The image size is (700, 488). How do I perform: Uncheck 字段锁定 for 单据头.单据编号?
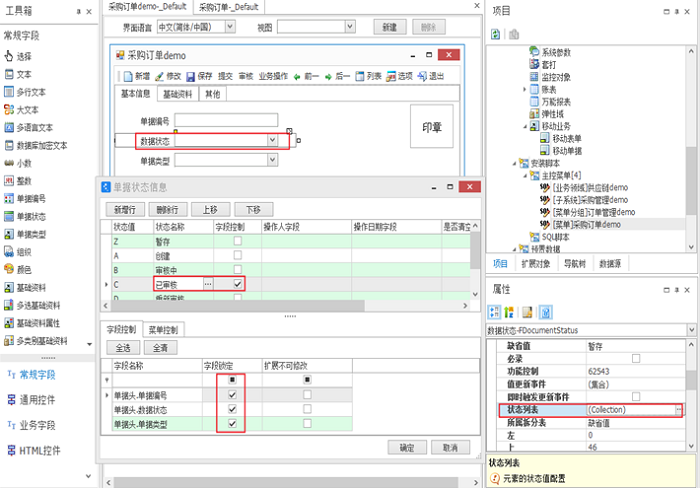coord(232,395)
